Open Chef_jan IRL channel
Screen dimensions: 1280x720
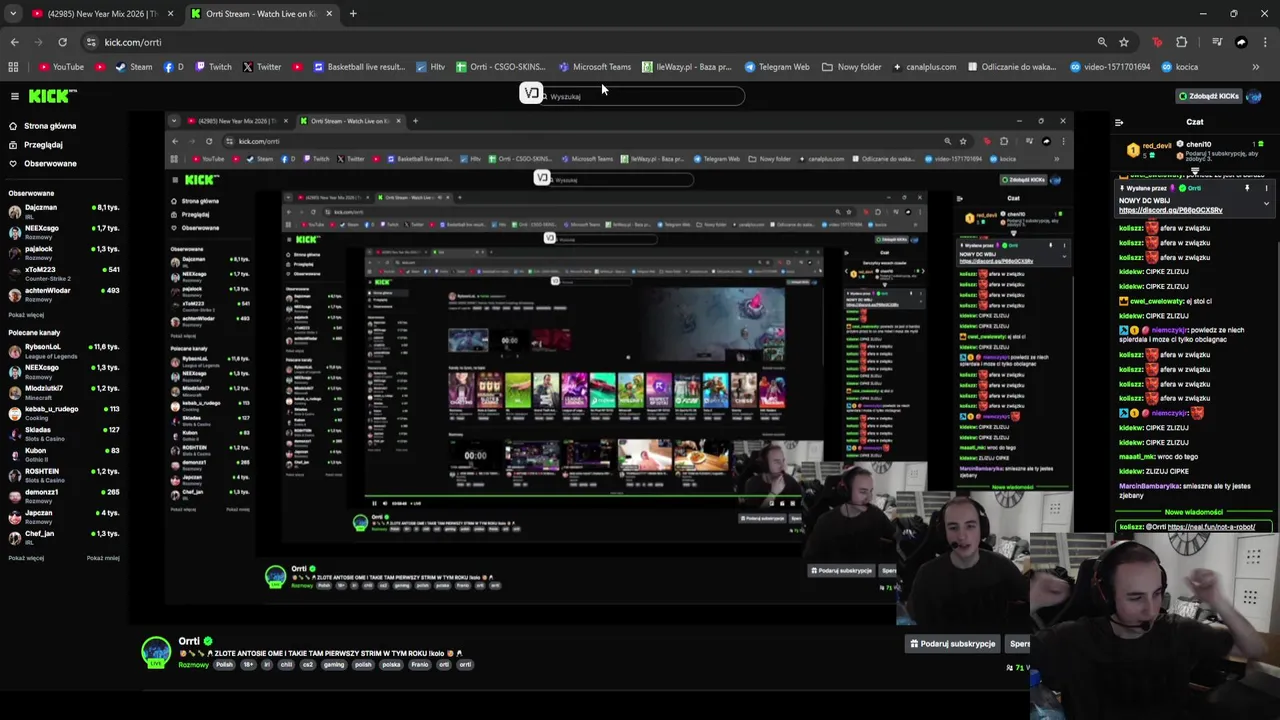[64, 538]
